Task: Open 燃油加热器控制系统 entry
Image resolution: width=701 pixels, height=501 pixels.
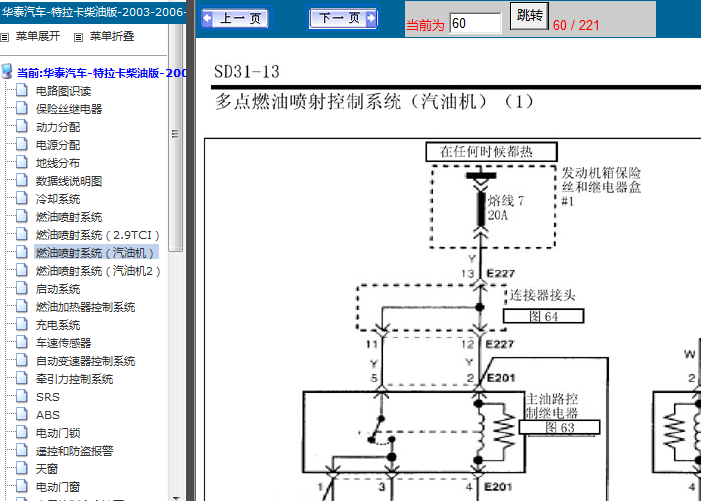Action: (x=85, y=307)
